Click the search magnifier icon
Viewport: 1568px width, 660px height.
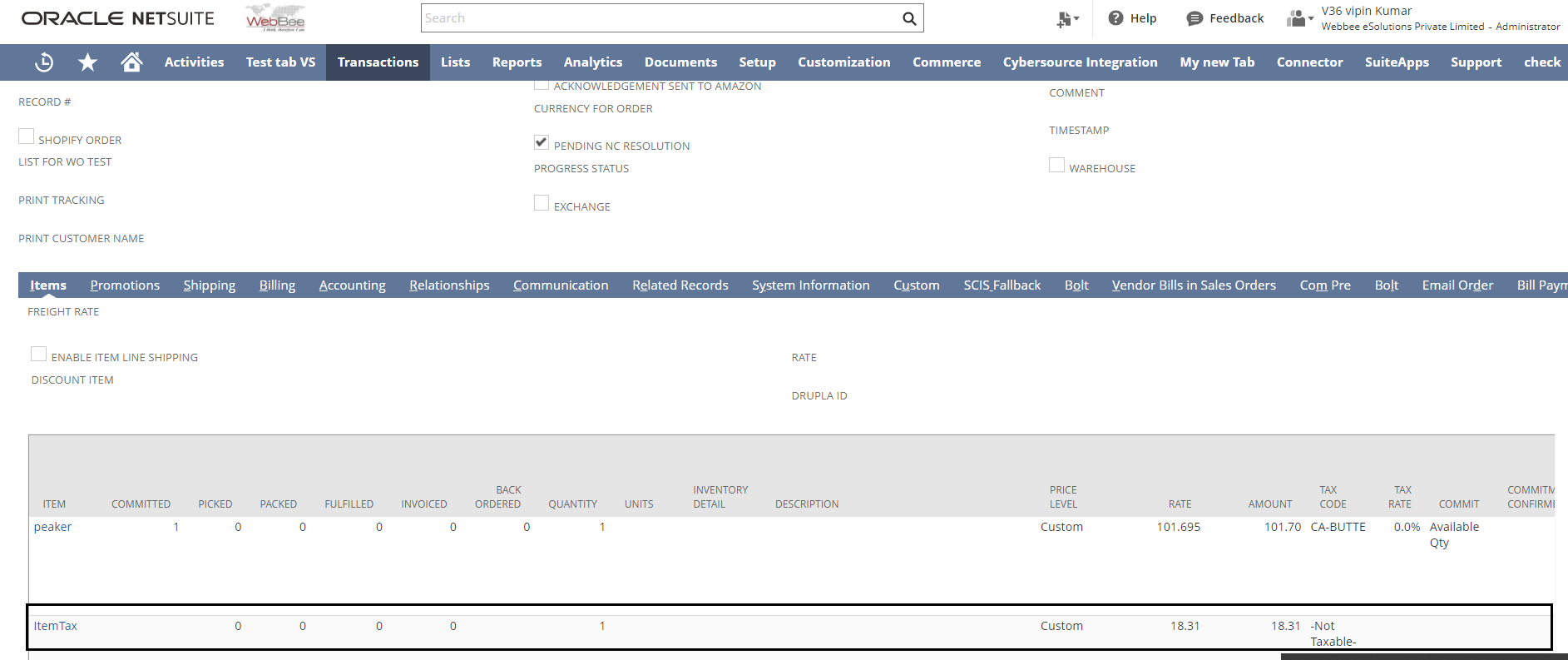(x=909, y=18)
